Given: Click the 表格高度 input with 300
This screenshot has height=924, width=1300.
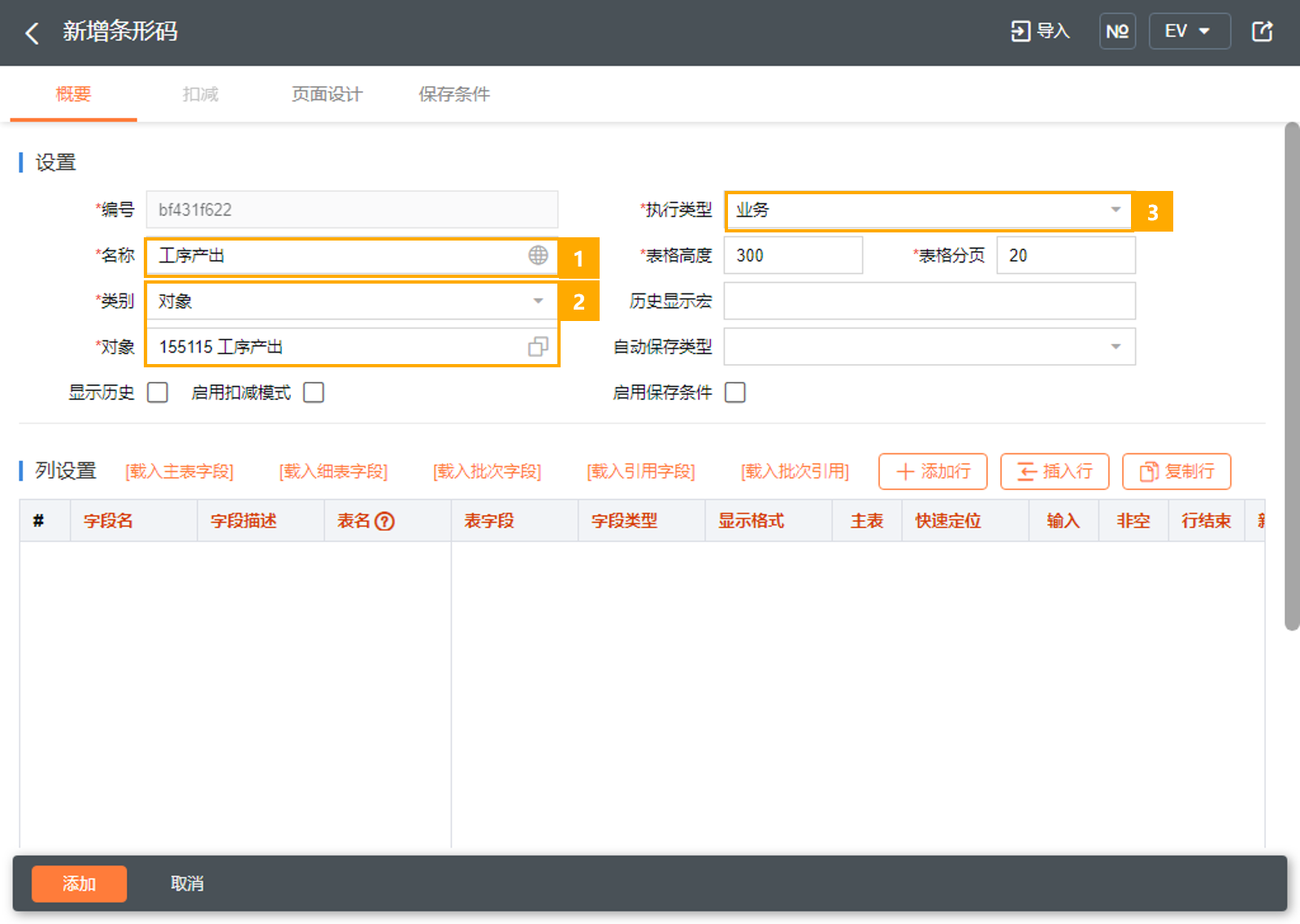Looking at the screenshot, I should tap(793, 255).
